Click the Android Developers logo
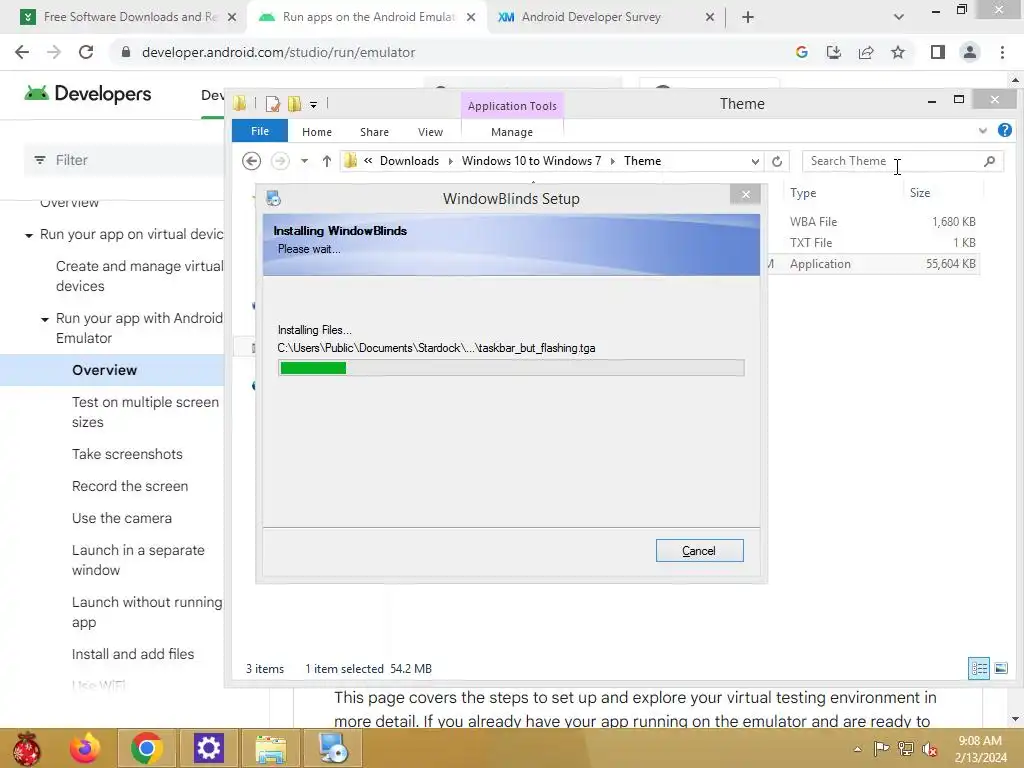1024x768 pixels. pos(88,94)
